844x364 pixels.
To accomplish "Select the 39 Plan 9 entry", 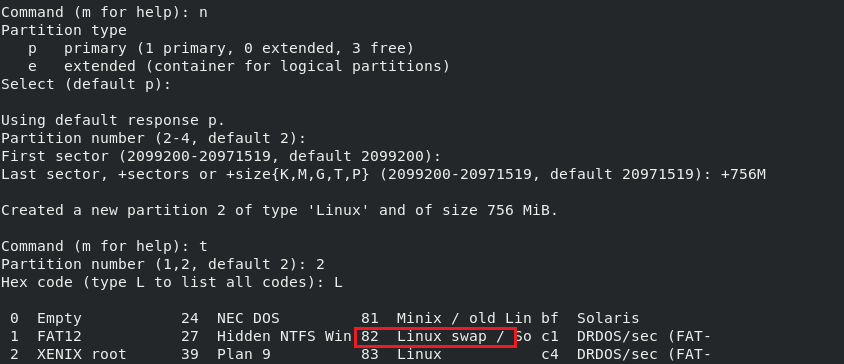I will [x=226, y=355].
